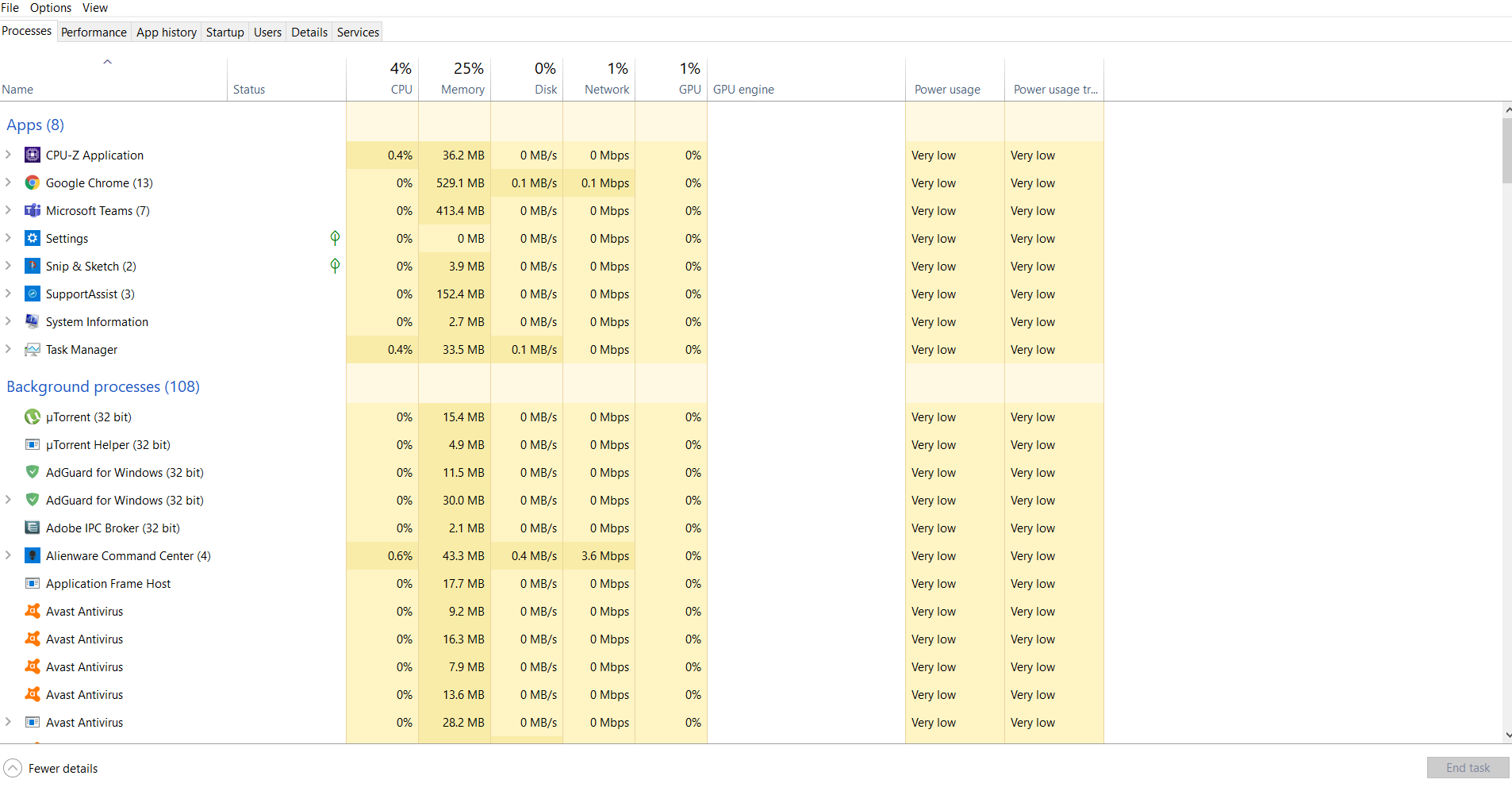Click the Application Frame Host icon

(33, 583)
